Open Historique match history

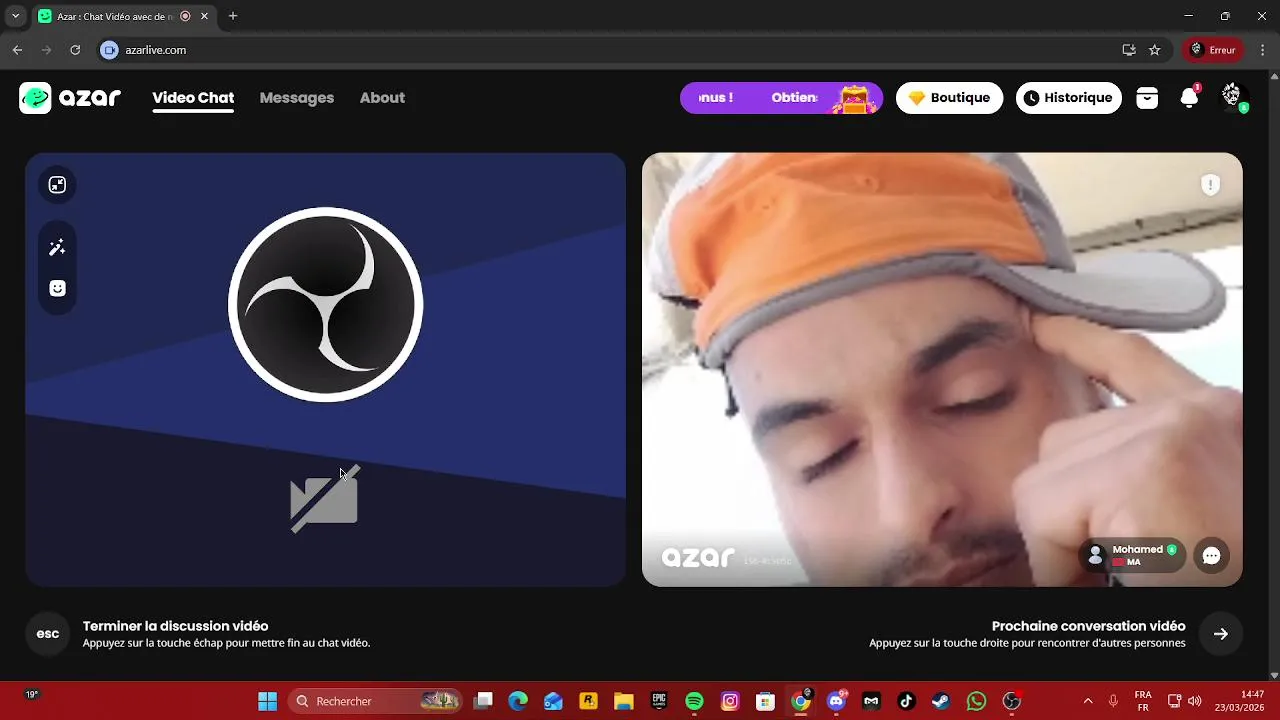1069,98
